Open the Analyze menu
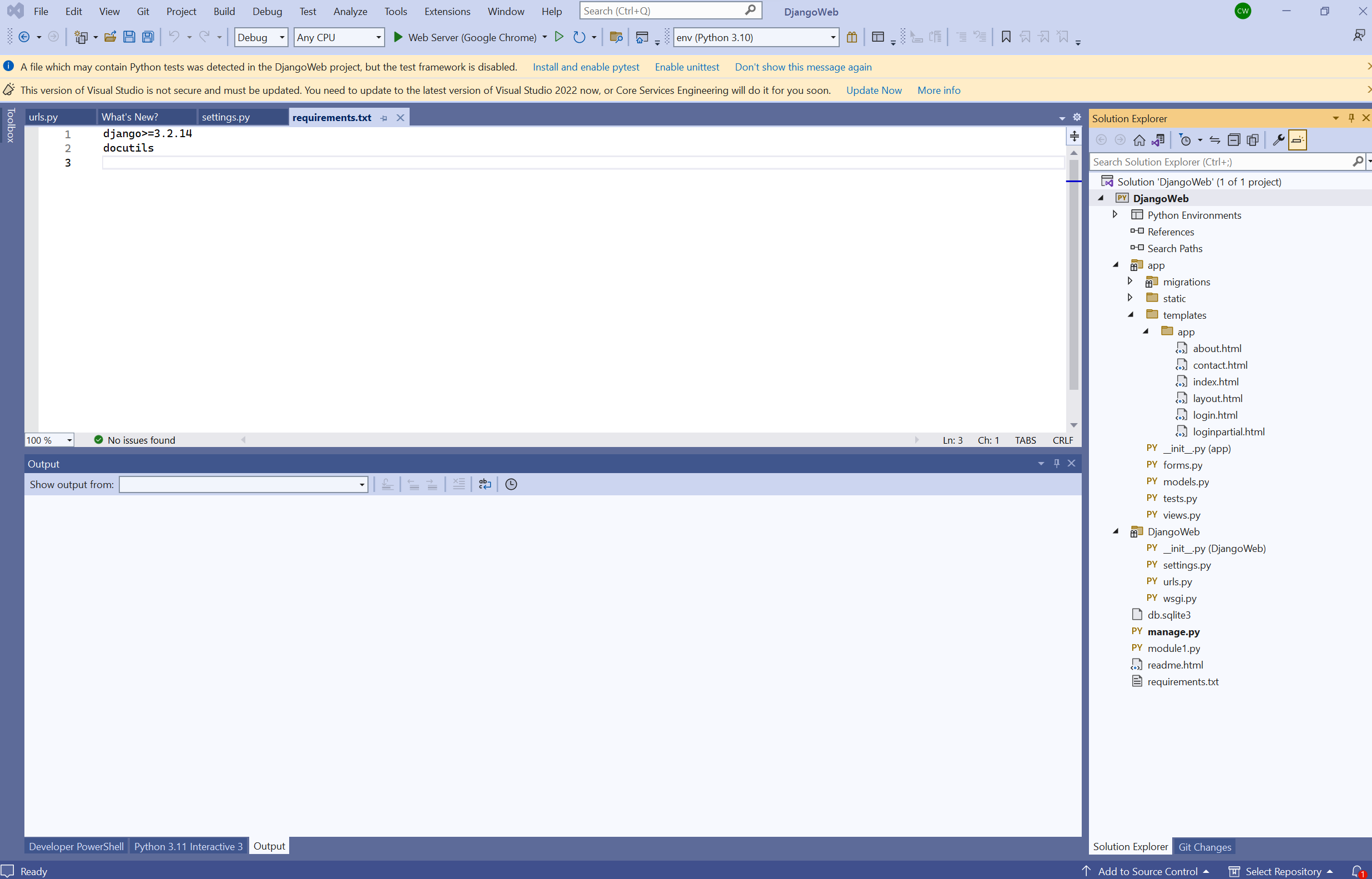 pyautogui.click(x=350, y=11)
